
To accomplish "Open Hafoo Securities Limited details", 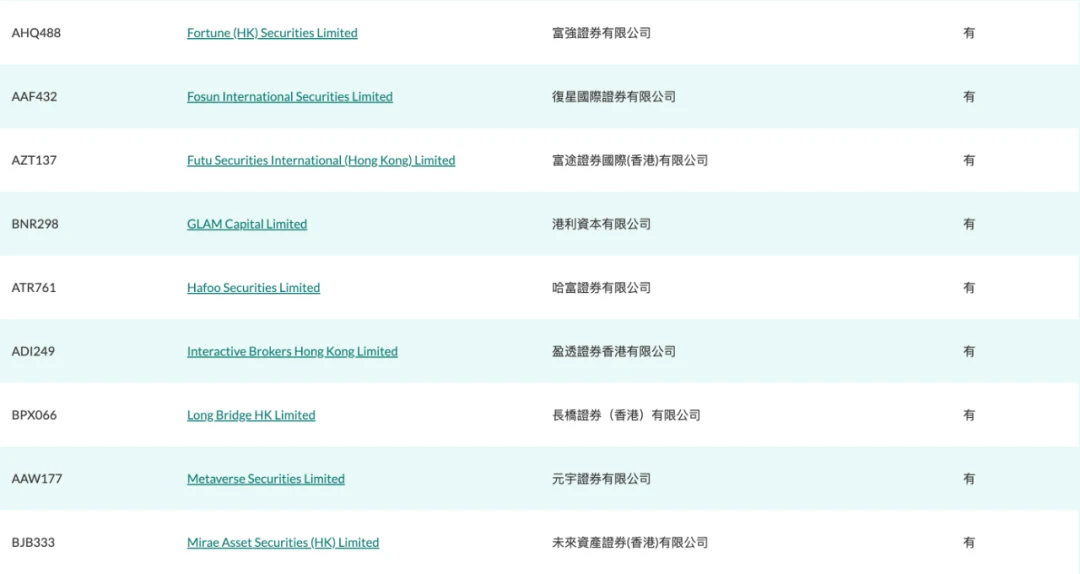I will coord(253,288).
